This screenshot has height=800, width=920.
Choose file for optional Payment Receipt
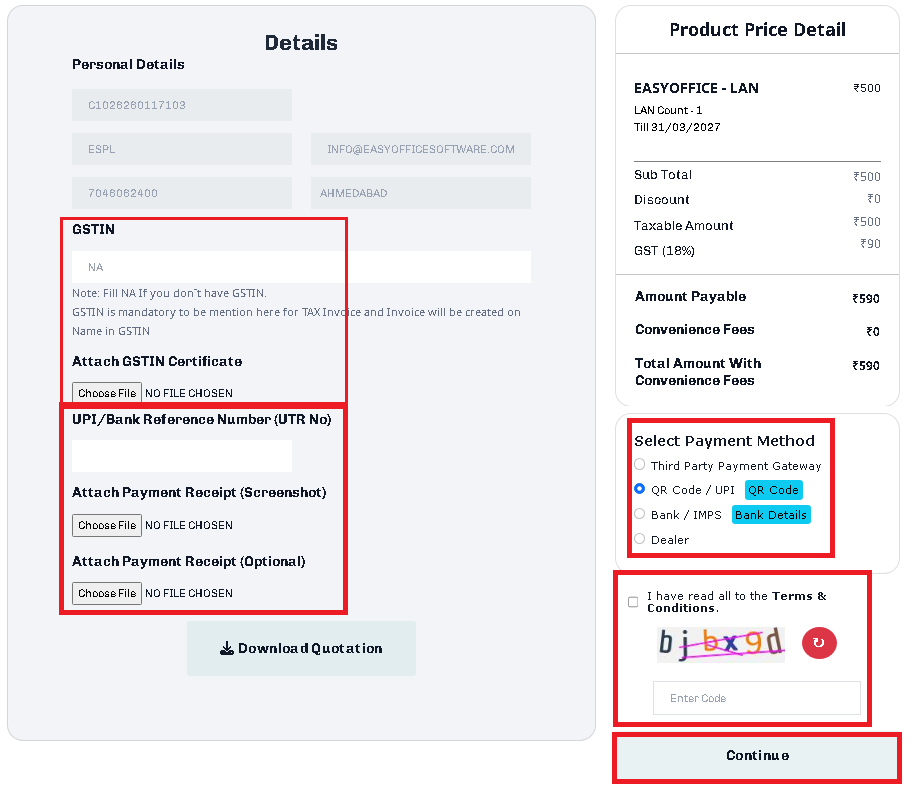107,593
